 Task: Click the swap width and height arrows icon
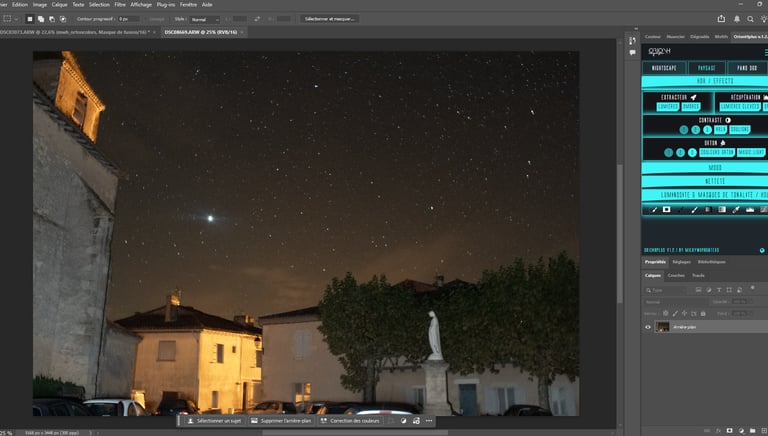(x=257, y=19)
